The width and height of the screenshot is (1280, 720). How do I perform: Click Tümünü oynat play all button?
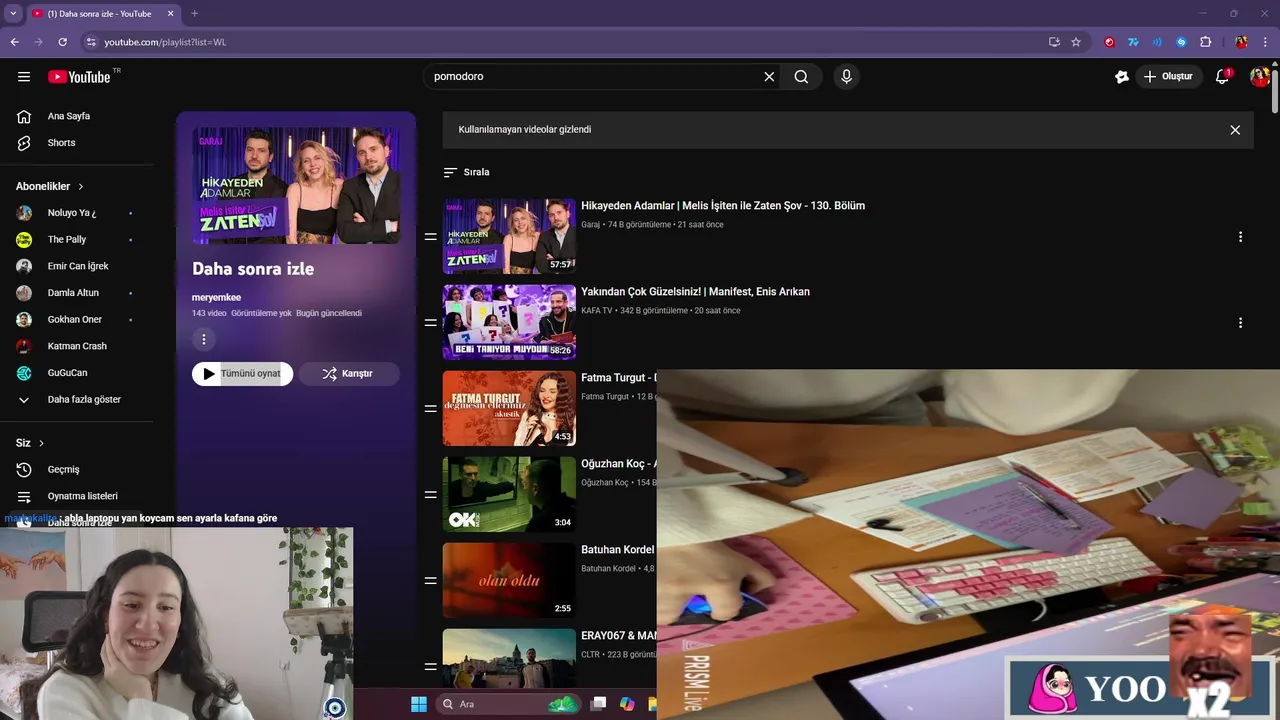coord(242,374)
